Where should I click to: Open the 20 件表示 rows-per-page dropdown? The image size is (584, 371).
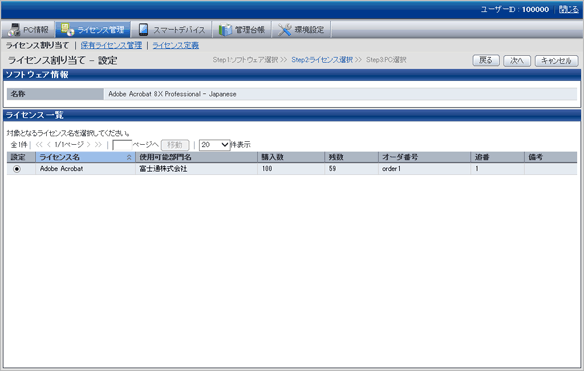pyautogui.click(x=215, y=145)
